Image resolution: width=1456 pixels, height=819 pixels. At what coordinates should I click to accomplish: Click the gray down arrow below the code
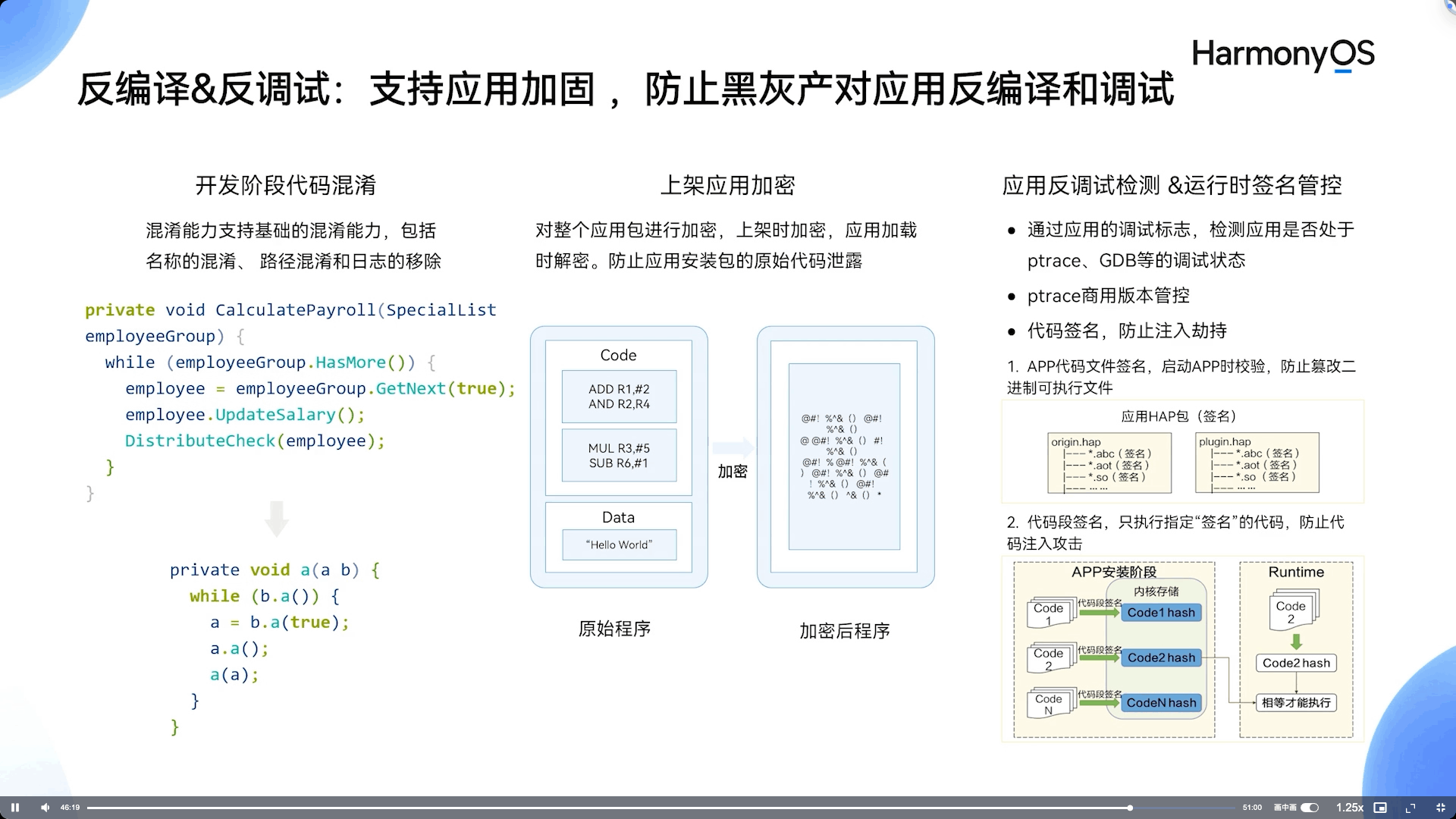[x=277, y=519]
